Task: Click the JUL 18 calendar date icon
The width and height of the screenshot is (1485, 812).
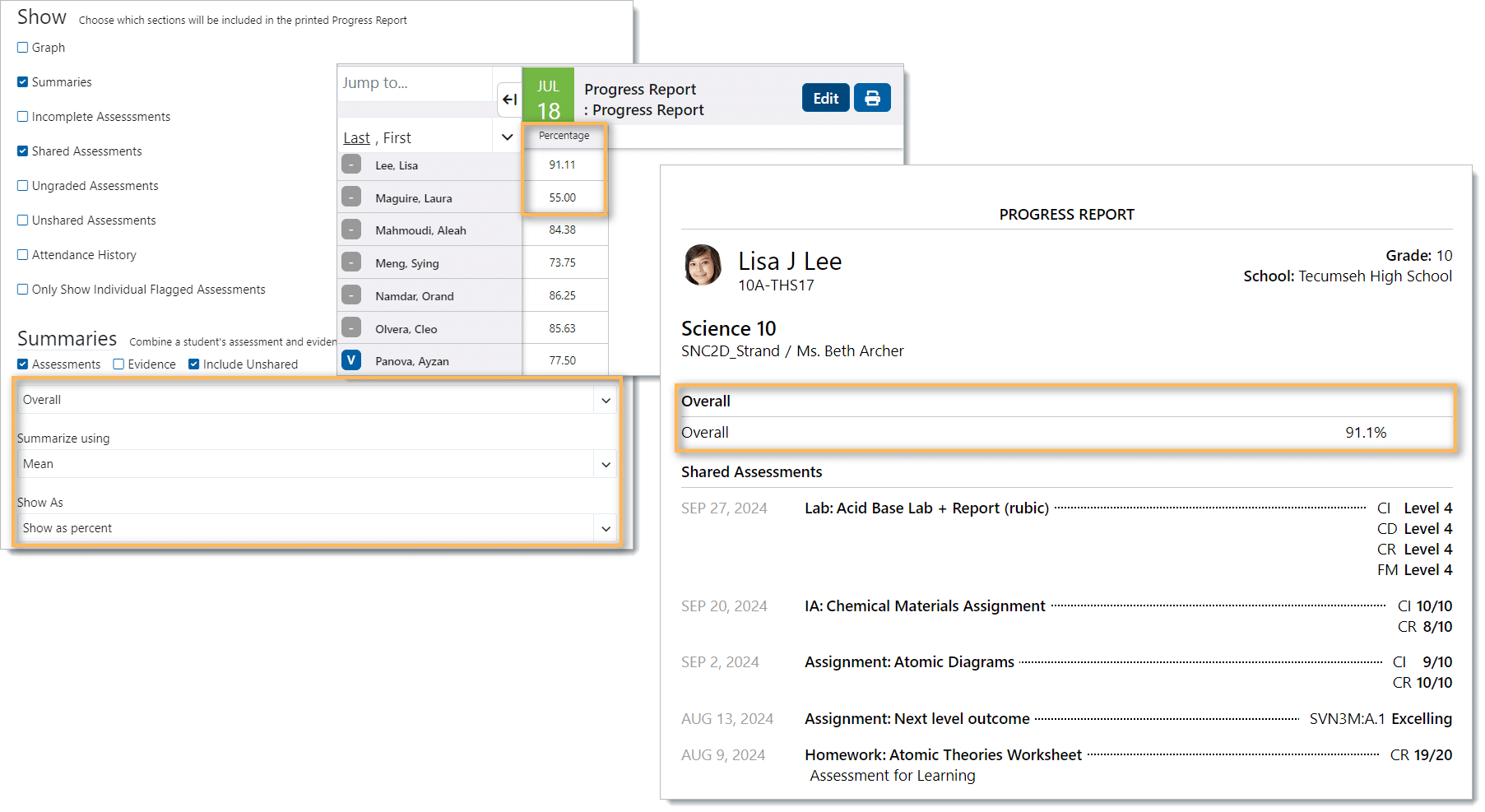Action: pos(548,97)
